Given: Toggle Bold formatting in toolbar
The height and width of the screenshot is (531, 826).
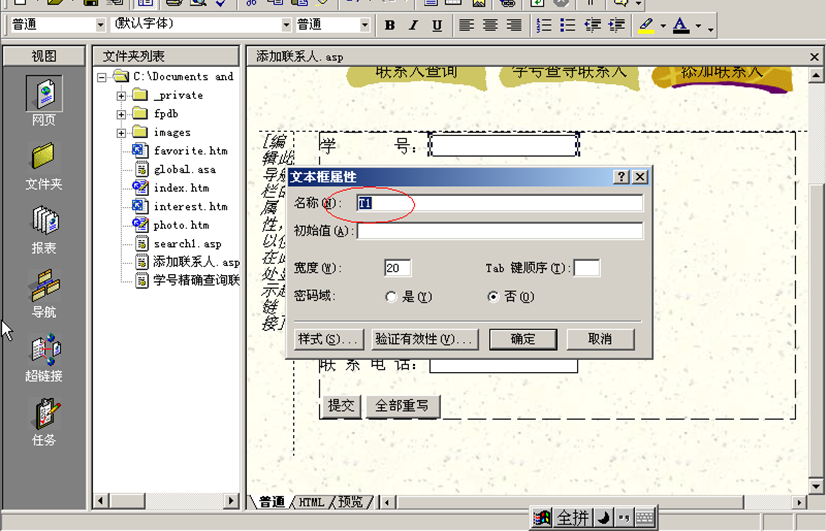Looking at the screenshot, I should click(390, 25).
